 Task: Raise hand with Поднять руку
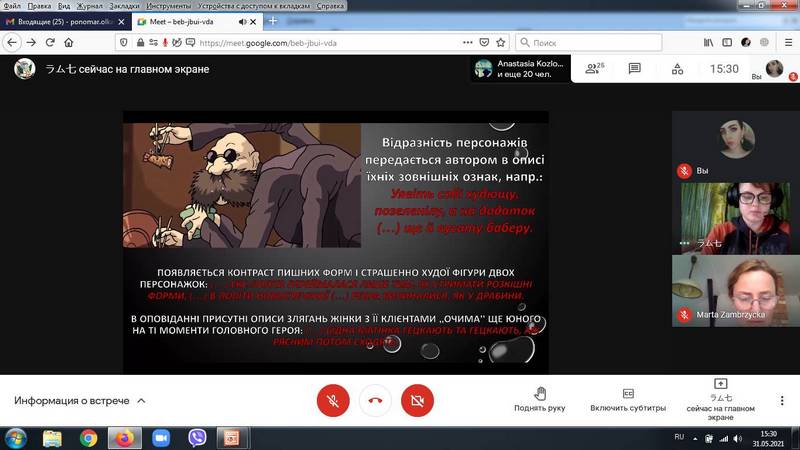click(540, 399)
